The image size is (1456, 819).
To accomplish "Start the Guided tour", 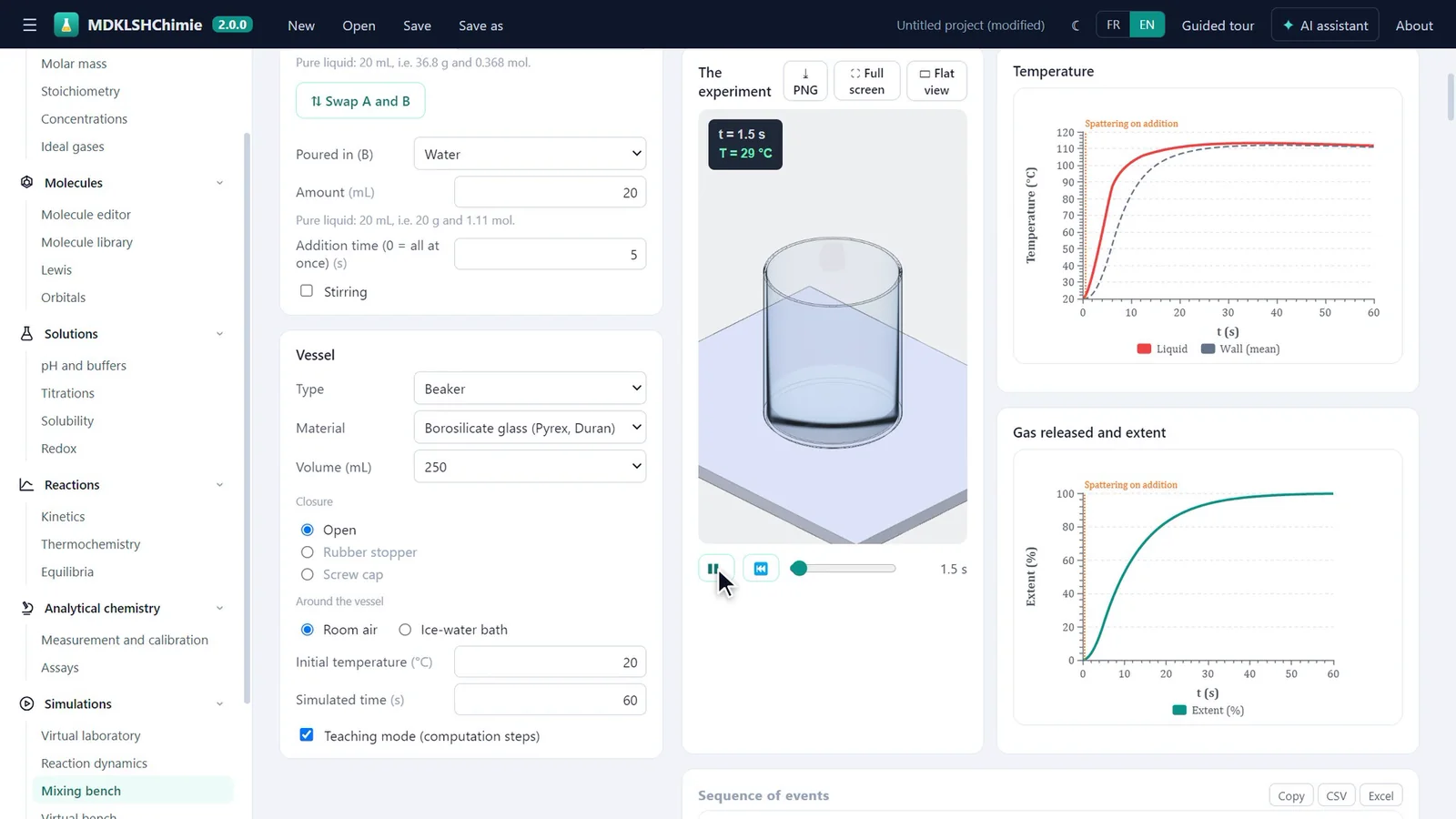I will pos(1218,25).
